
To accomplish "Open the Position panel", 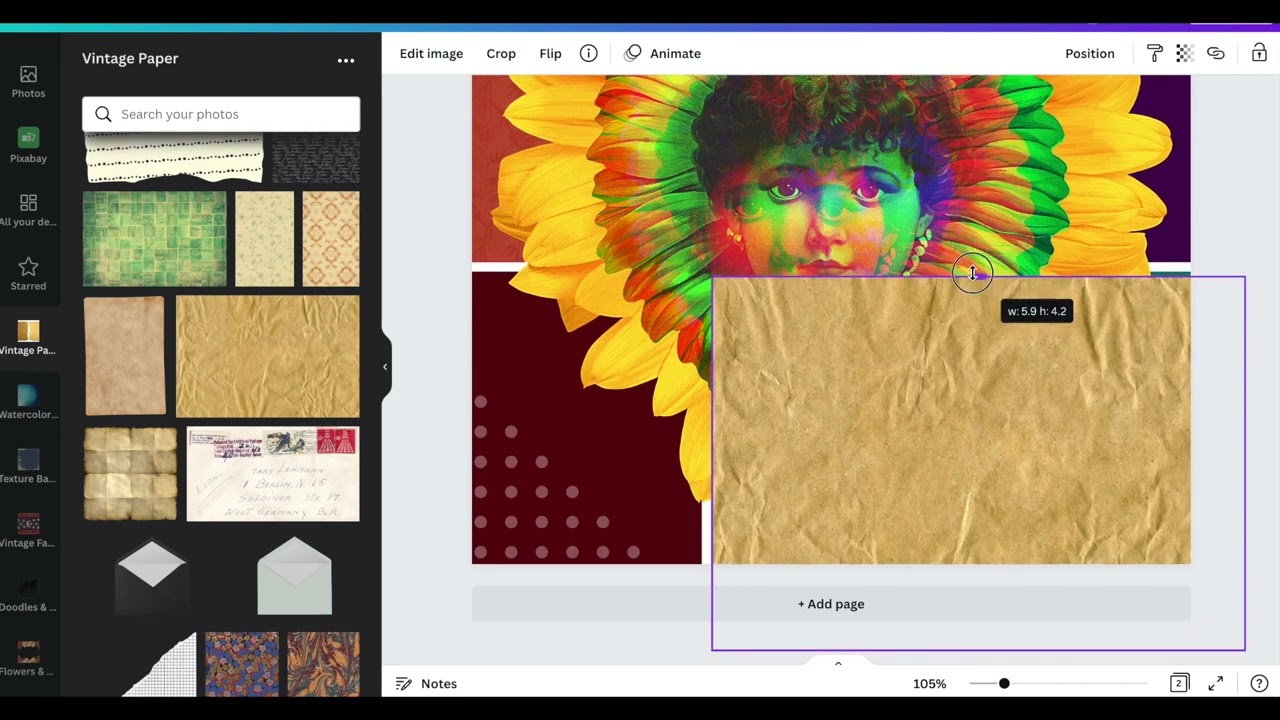I will 1089,53.
